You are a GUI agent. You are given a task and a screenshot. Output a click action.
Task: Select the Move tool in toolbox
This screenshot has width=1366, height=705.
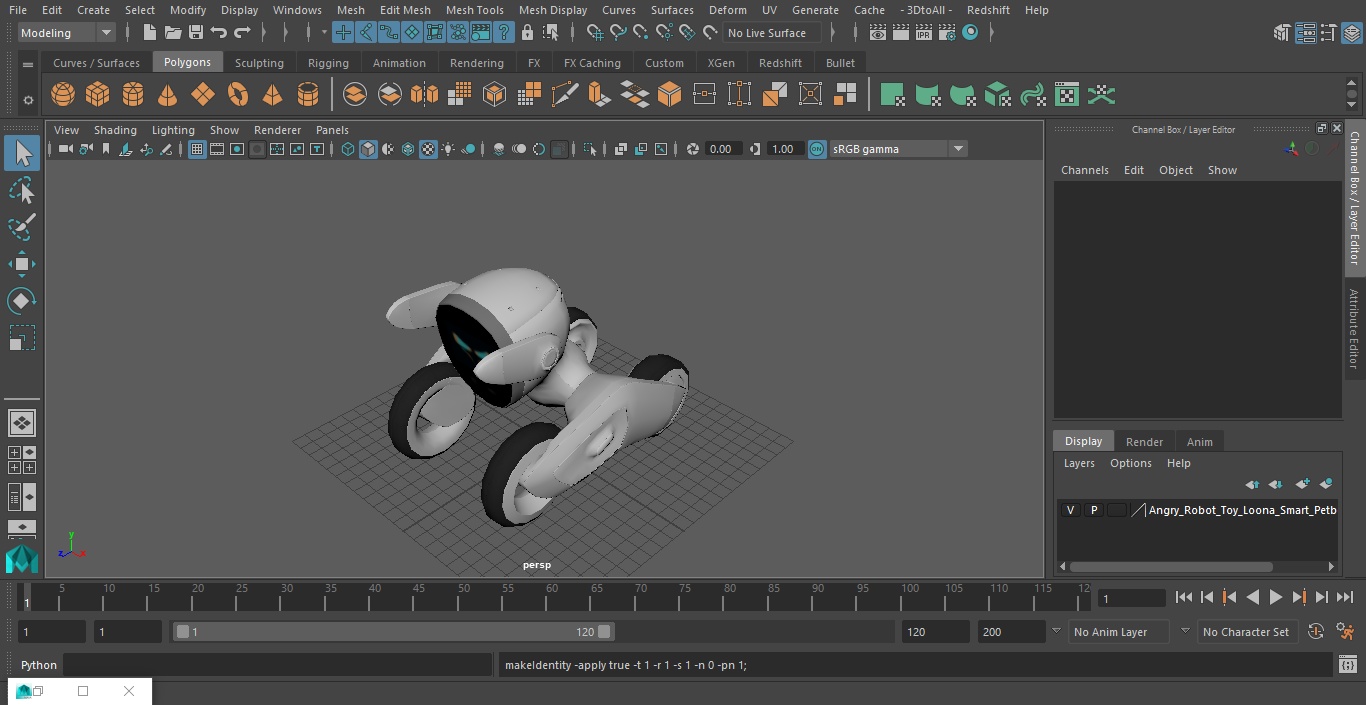click(22, 264)
